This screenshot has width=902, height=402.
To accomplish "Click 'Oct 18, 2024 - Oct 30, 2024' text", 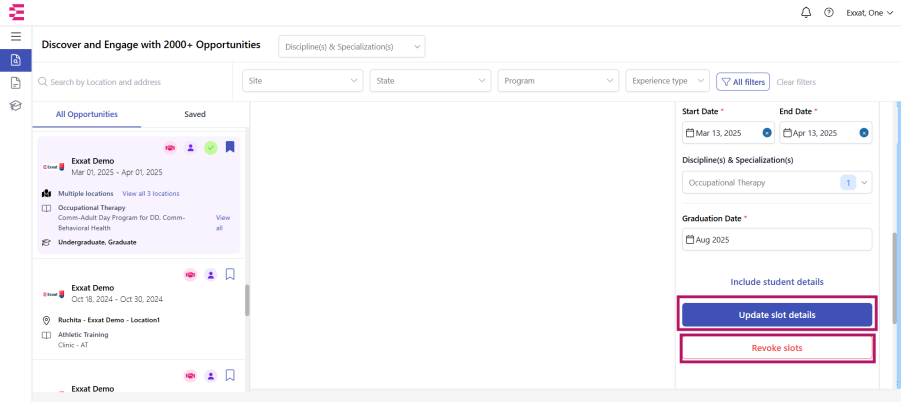I will coord(117,299).
